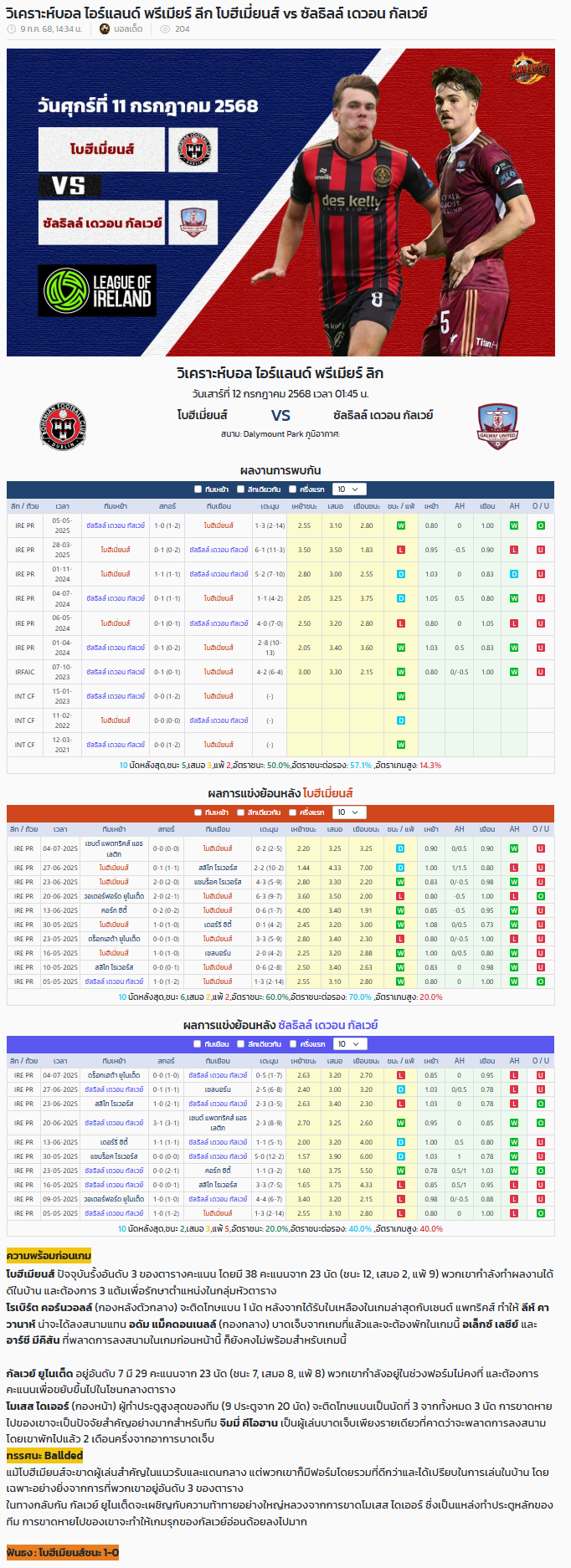This screenshot has width=571, height=1568.
Task: Open บอลเด็ด author link under the title
Action: (128, 28)
